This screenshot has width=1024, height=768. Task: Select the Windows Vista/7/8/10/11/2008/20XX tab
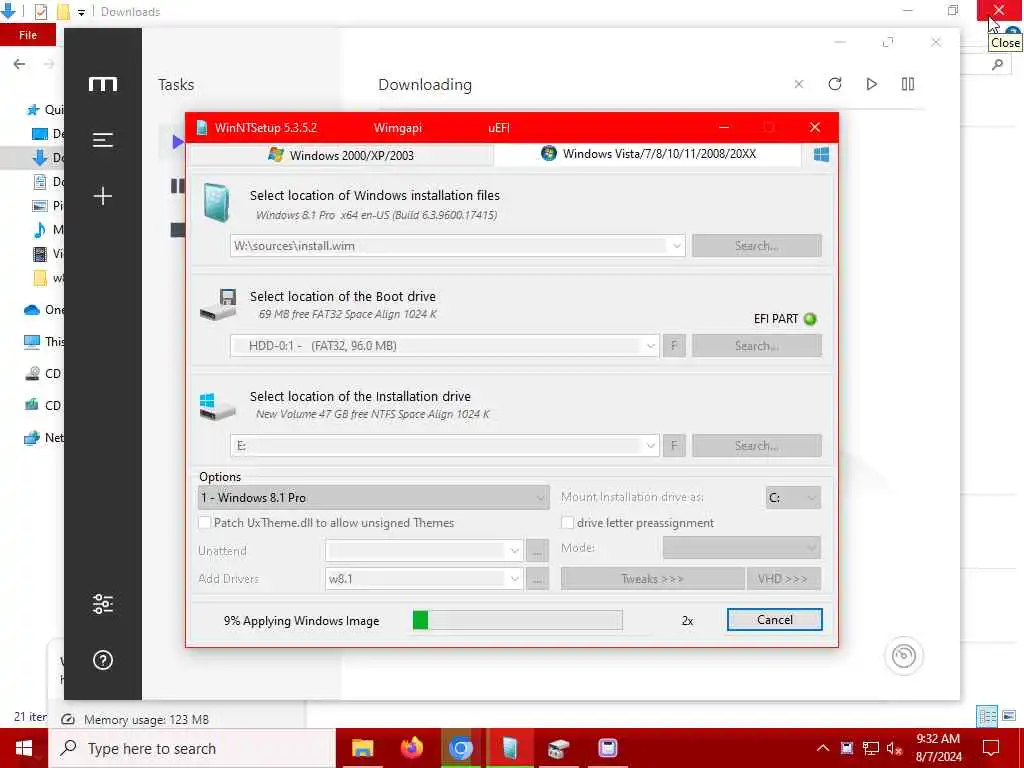(648, 154)
